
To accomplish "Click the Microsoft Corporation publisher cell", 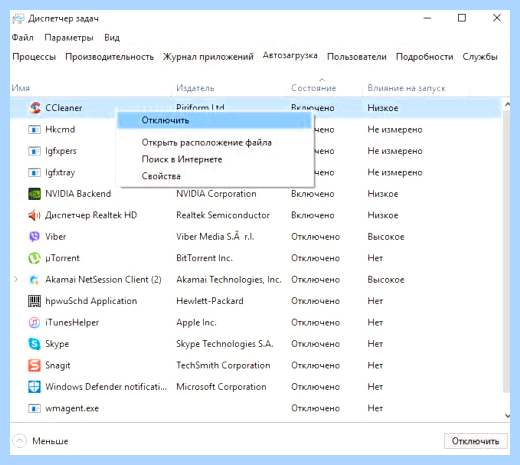I will coord(221,387).
